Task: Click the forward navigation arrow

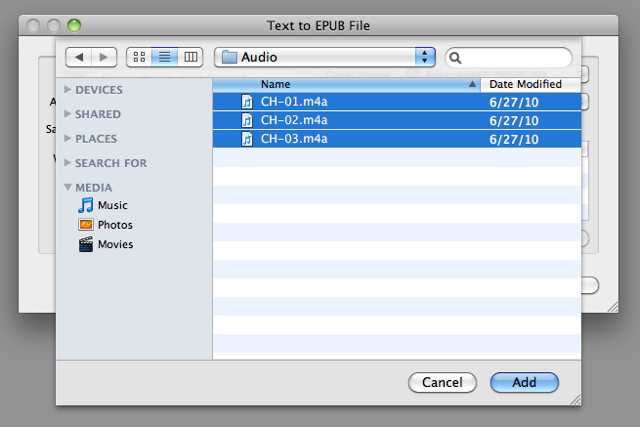Action: pos(103,58)
